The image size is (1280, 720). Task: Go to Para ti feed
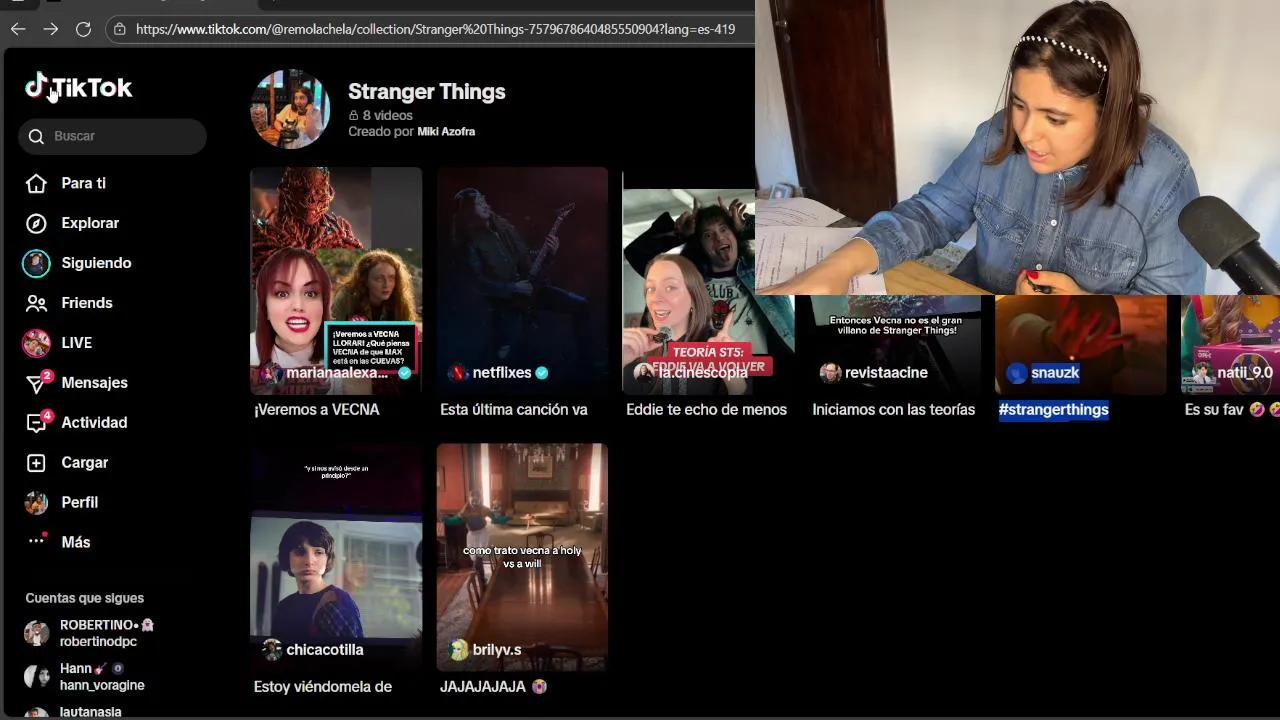(x=83, y=183)
